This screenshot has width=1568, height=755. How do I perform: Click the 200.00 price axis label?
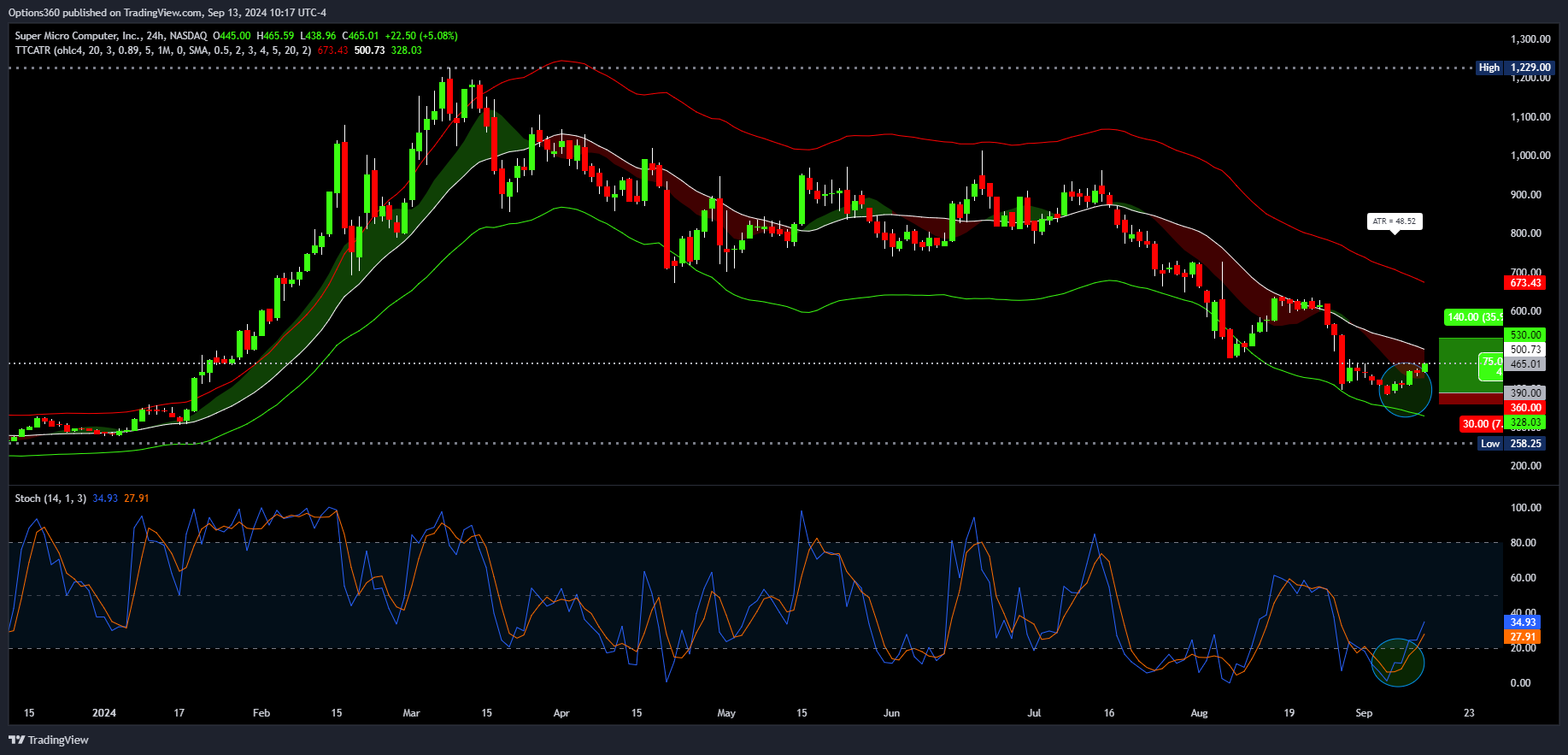point(1526,466)
